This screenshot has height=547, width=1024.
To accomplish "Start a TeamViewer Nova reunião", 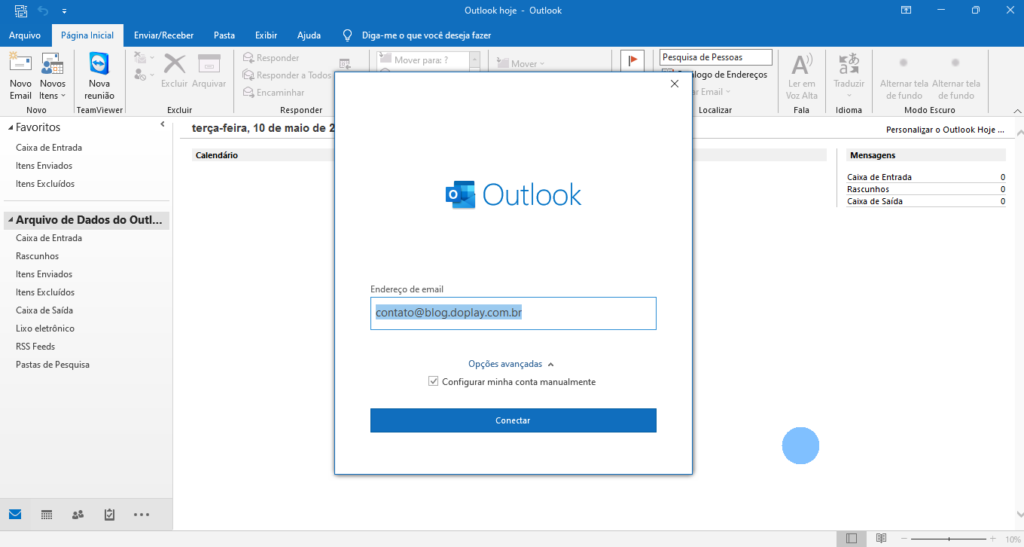I will (99, 76).
